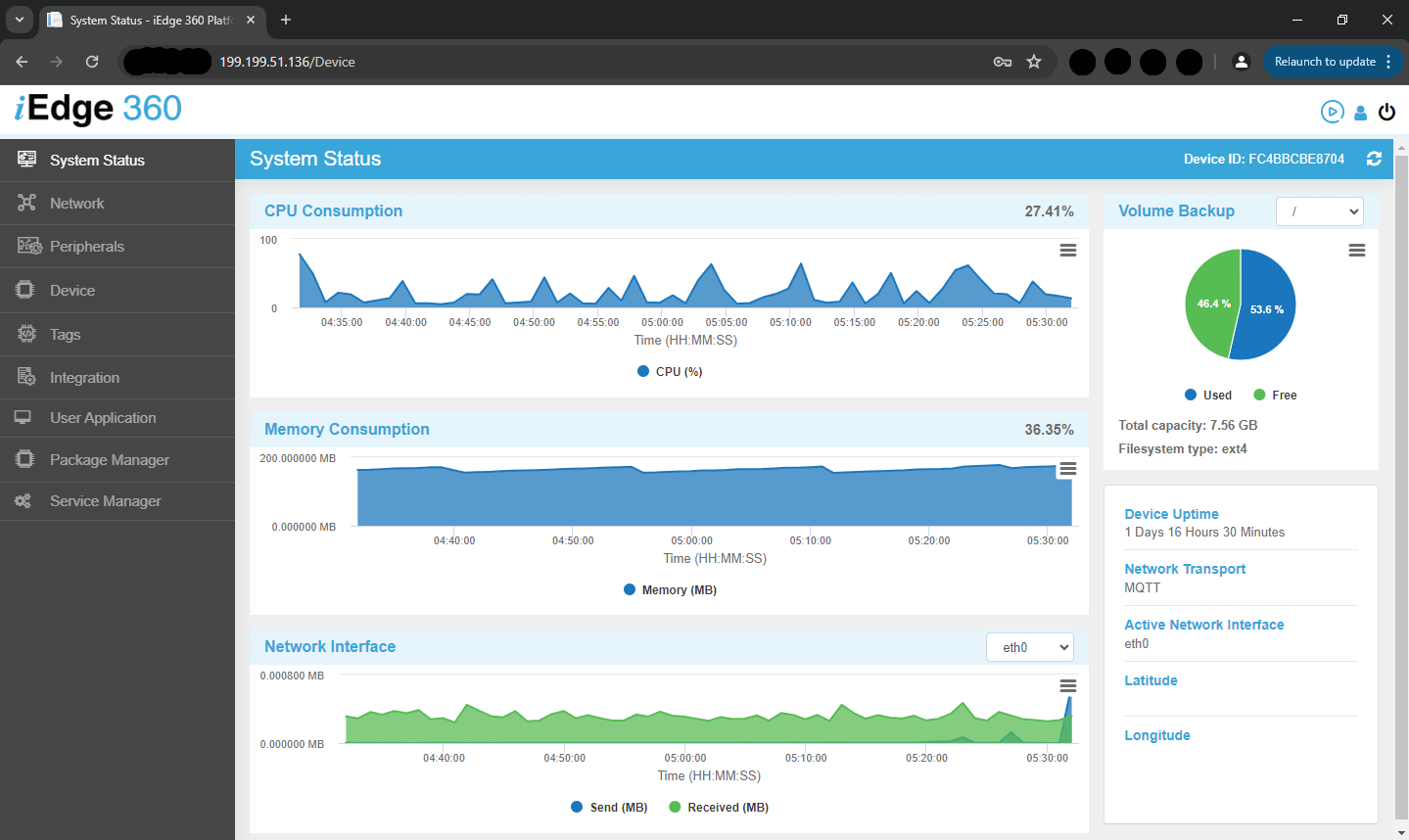Open Network Interface chart hamburger menu
The image size is (1409, 840).
pyautogui.click(x=1068, y=686)
